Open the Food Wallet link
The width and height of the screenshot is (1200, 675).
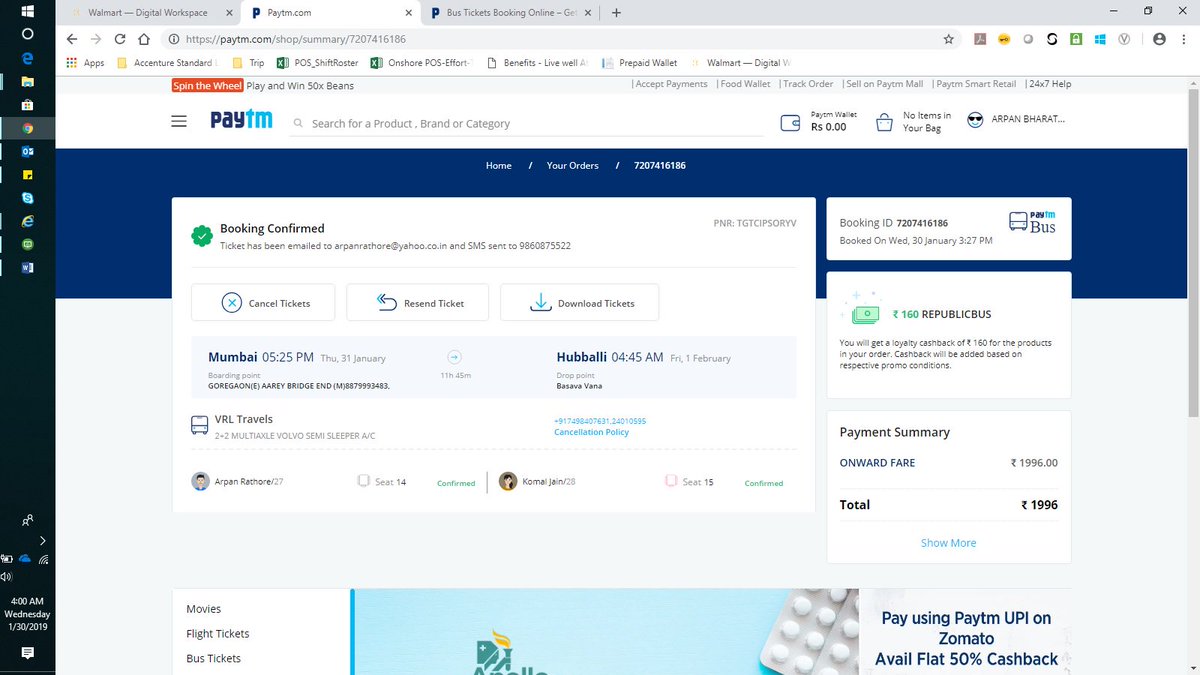coord(746,84)
